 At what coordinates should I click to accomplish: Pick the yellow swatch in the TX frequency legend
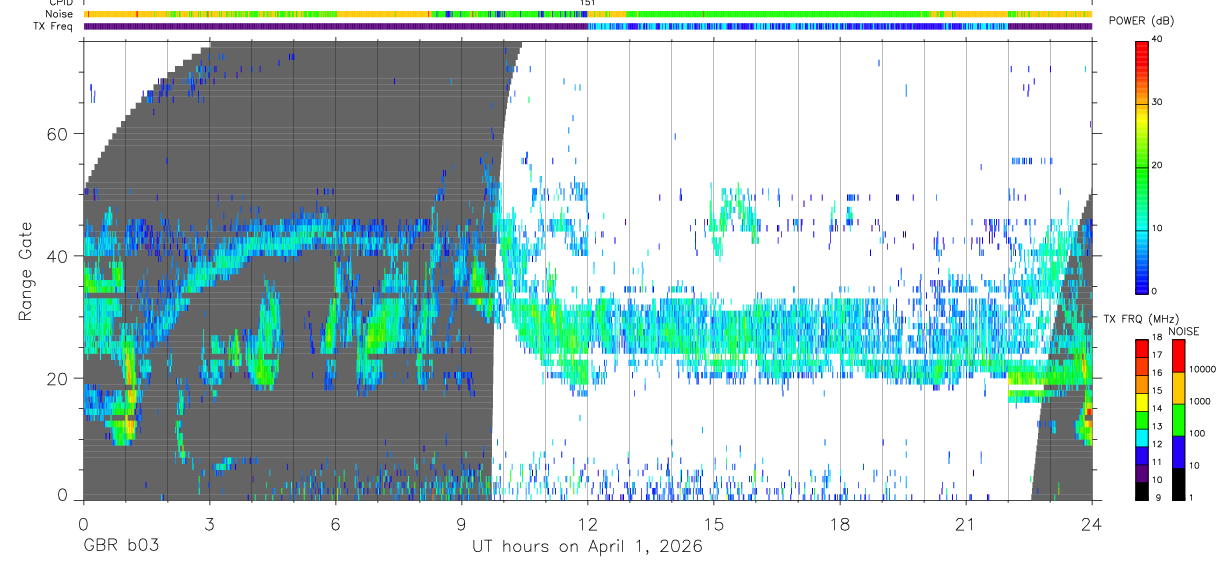point(1141,402)
